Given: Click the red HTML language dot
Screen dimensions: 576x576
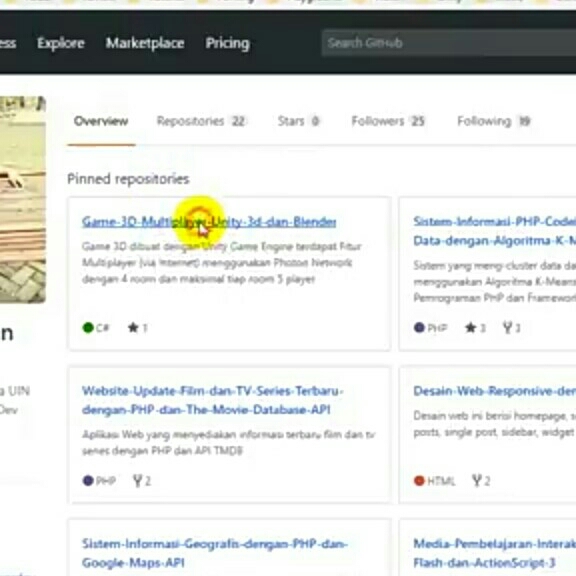Looking at the screenshot, I should coord(419,480).
